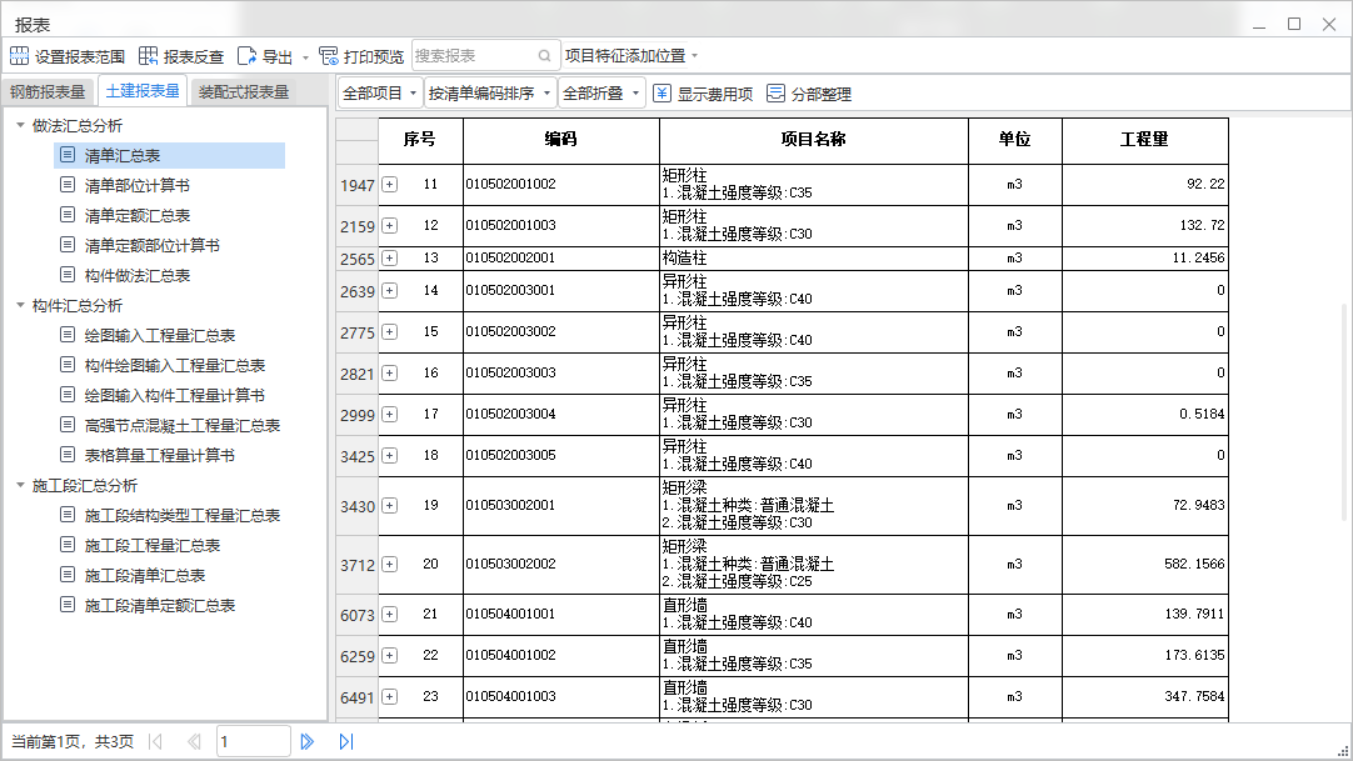Collapse the 构件汇总分析 tree group
The image size is (1353, 761).
coord(20,305)
